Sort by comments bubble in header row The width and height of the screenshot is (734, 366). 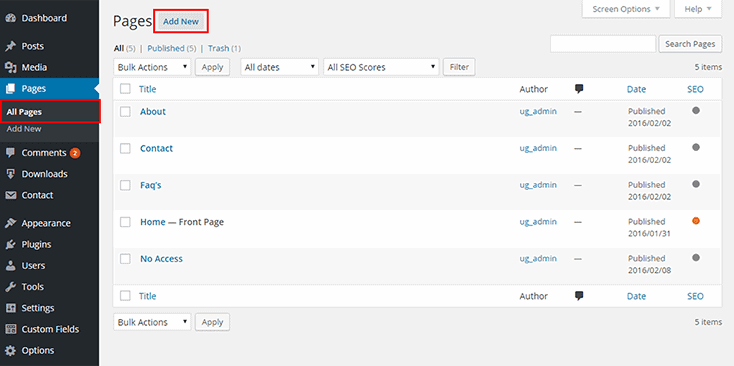click(x=579, y=89)
